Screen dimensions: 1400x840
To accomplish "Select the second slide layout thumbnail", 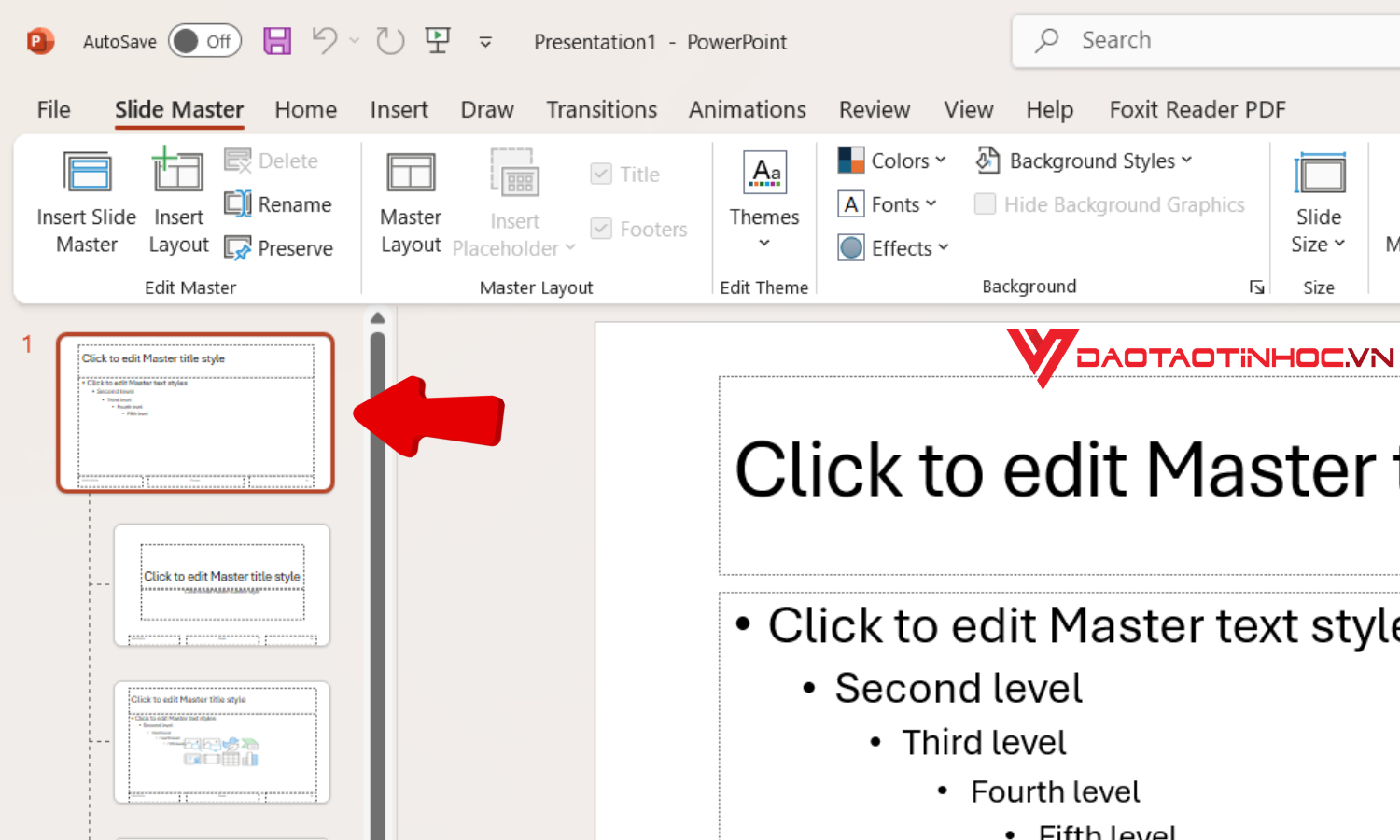I will pos(221,584).
